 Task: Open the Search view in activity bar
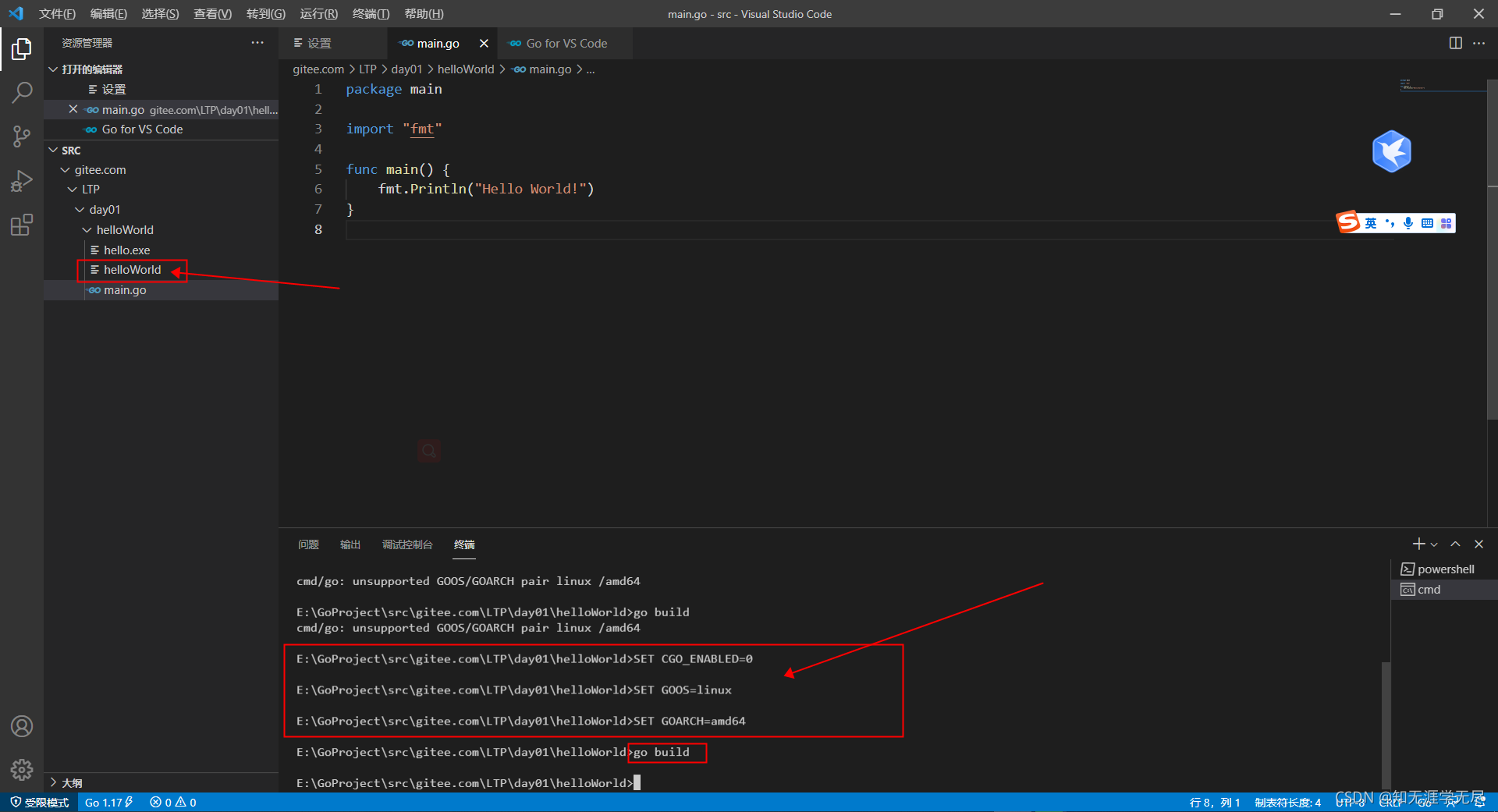pyautogui.click(x=22, y=93)
